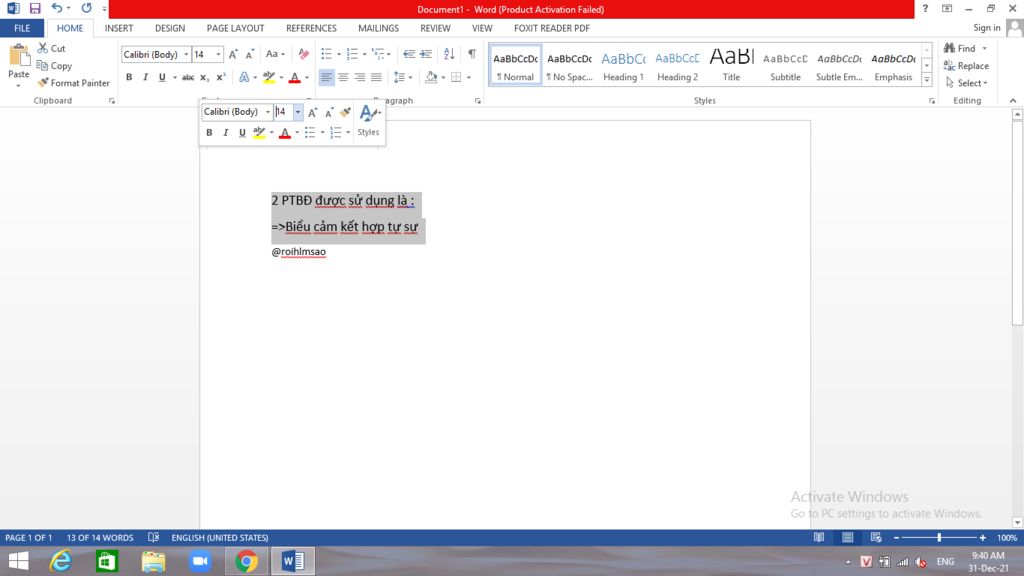The height and width of the screenshot is (576, 1024).
Task: Expand the ribbon font size dropdown
Action: pyautogui.click(x=218, y=54)
